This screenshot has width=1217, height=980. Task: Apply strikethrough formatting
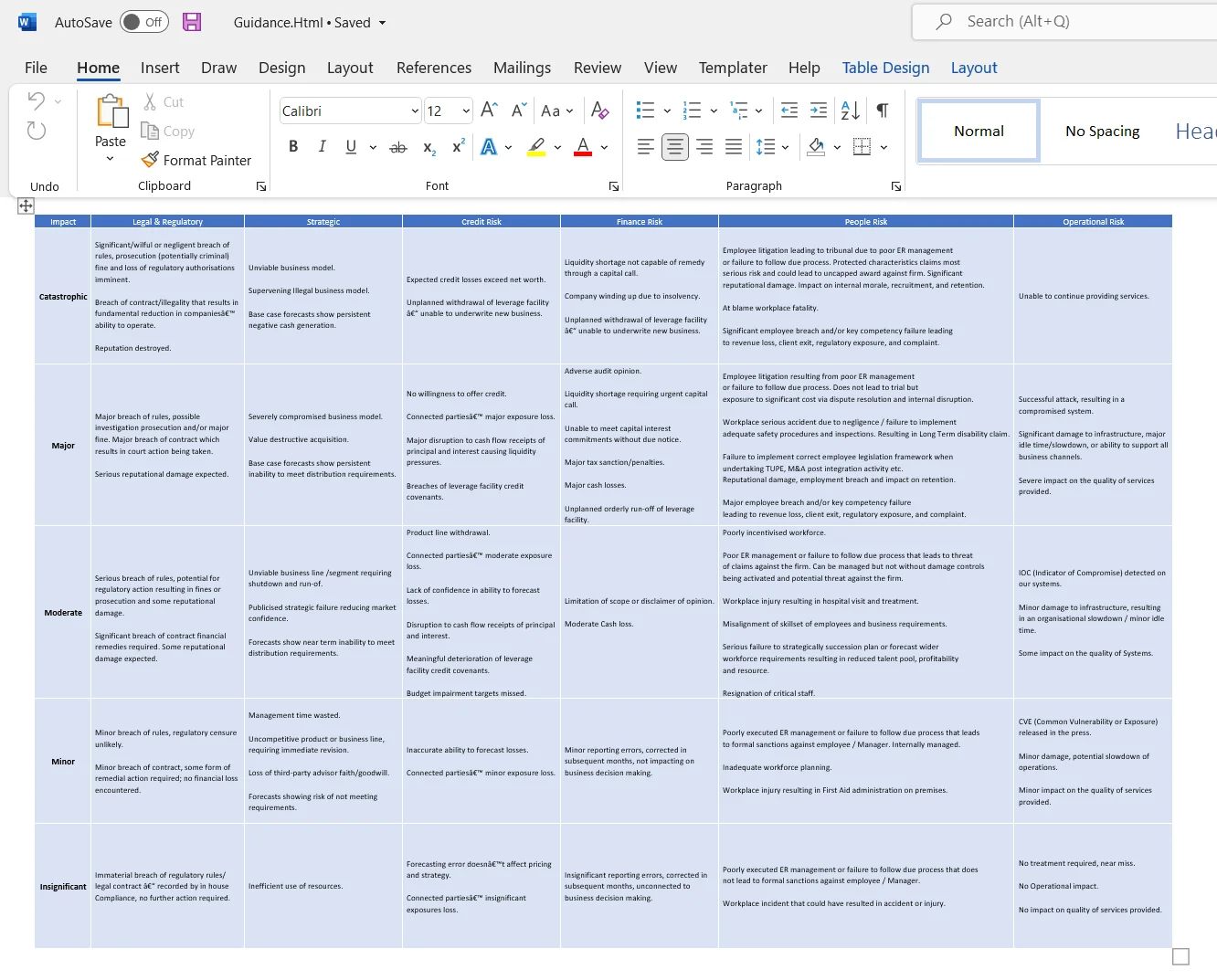click(398, 147)
